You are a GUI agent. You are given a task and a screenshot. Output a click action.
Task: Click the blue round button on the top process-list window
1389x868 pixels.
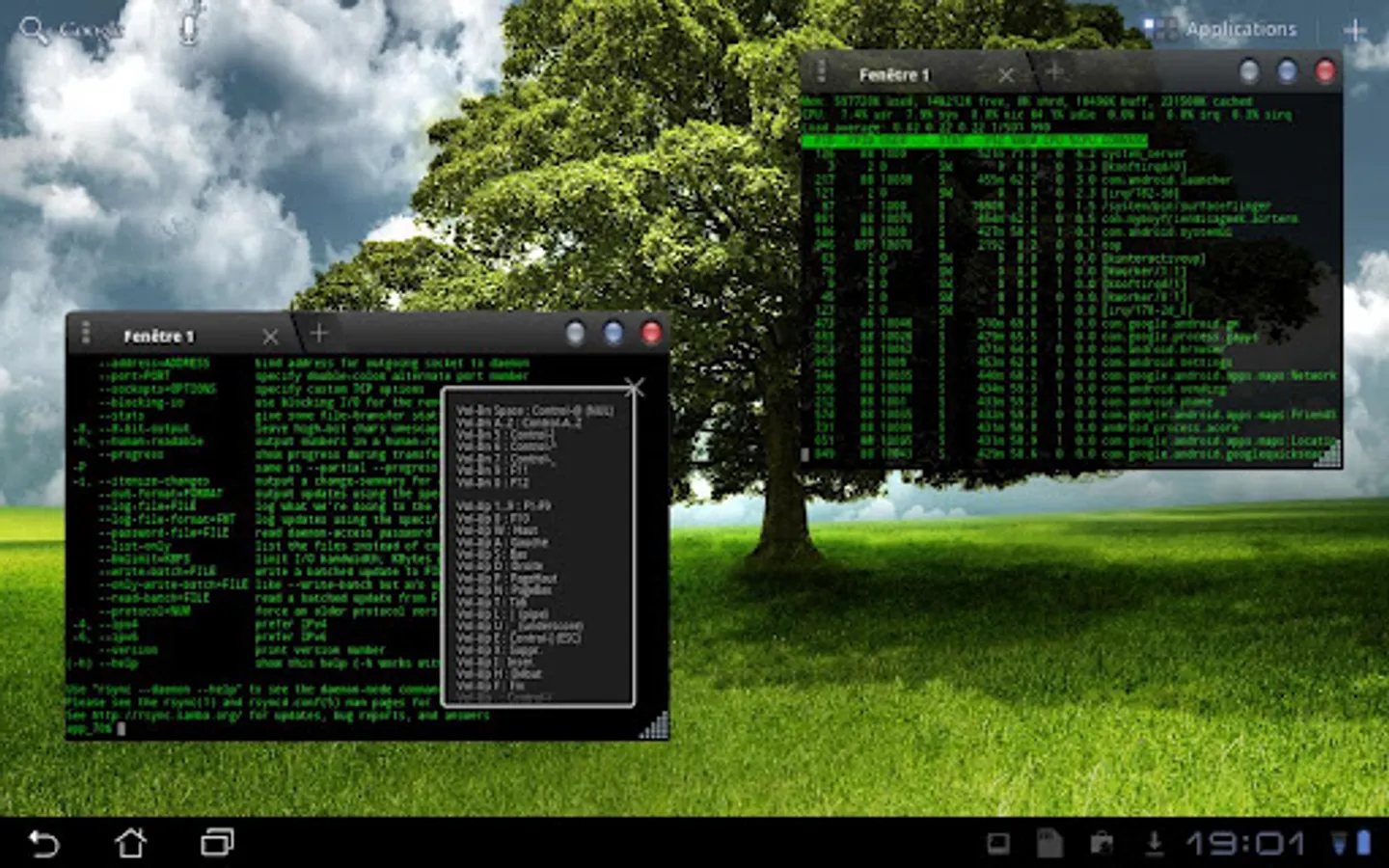point(1287,71)
